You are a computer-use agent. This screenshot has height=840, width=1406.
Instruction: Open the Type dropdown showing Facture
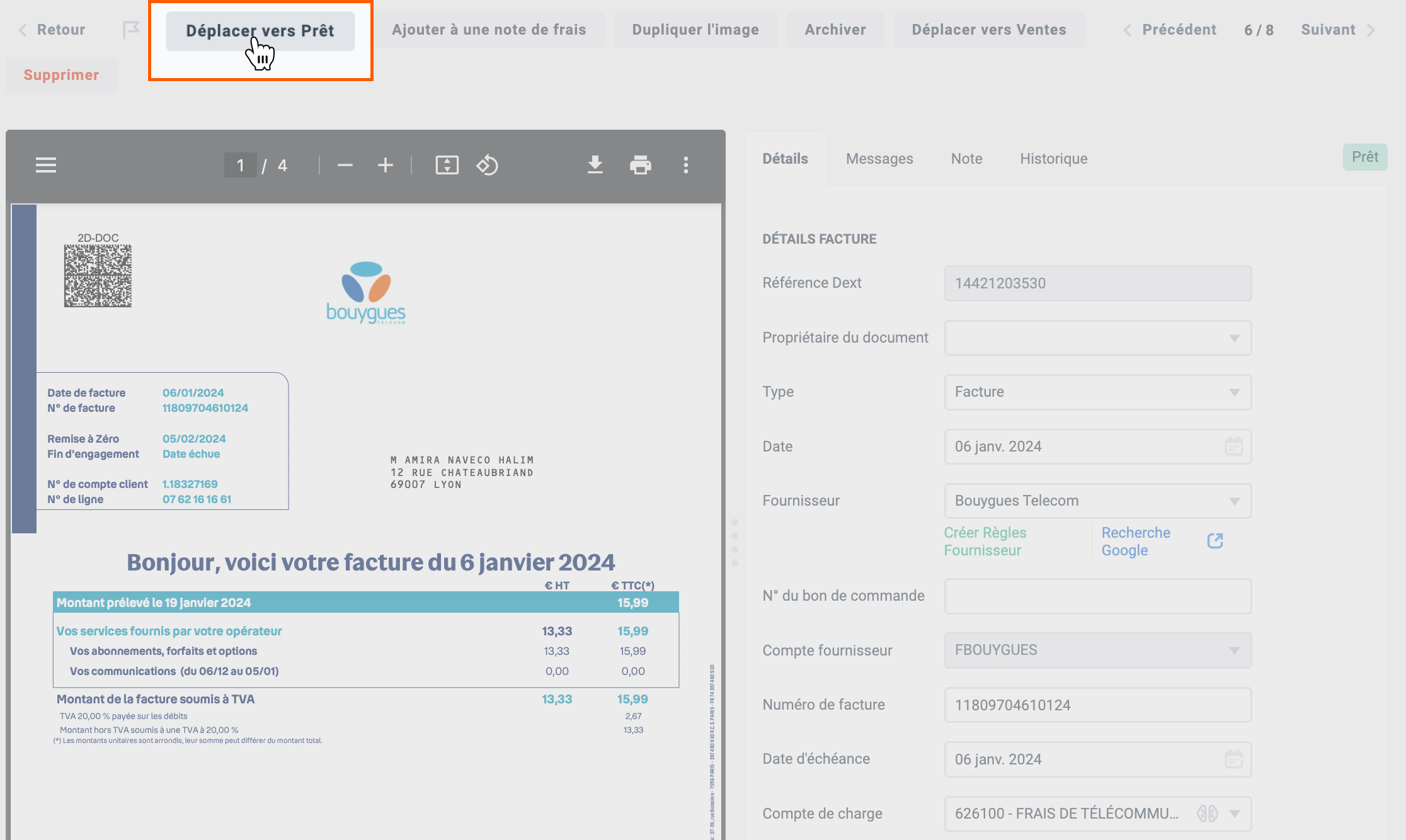pyautogui.click(x=1097, y=392)
